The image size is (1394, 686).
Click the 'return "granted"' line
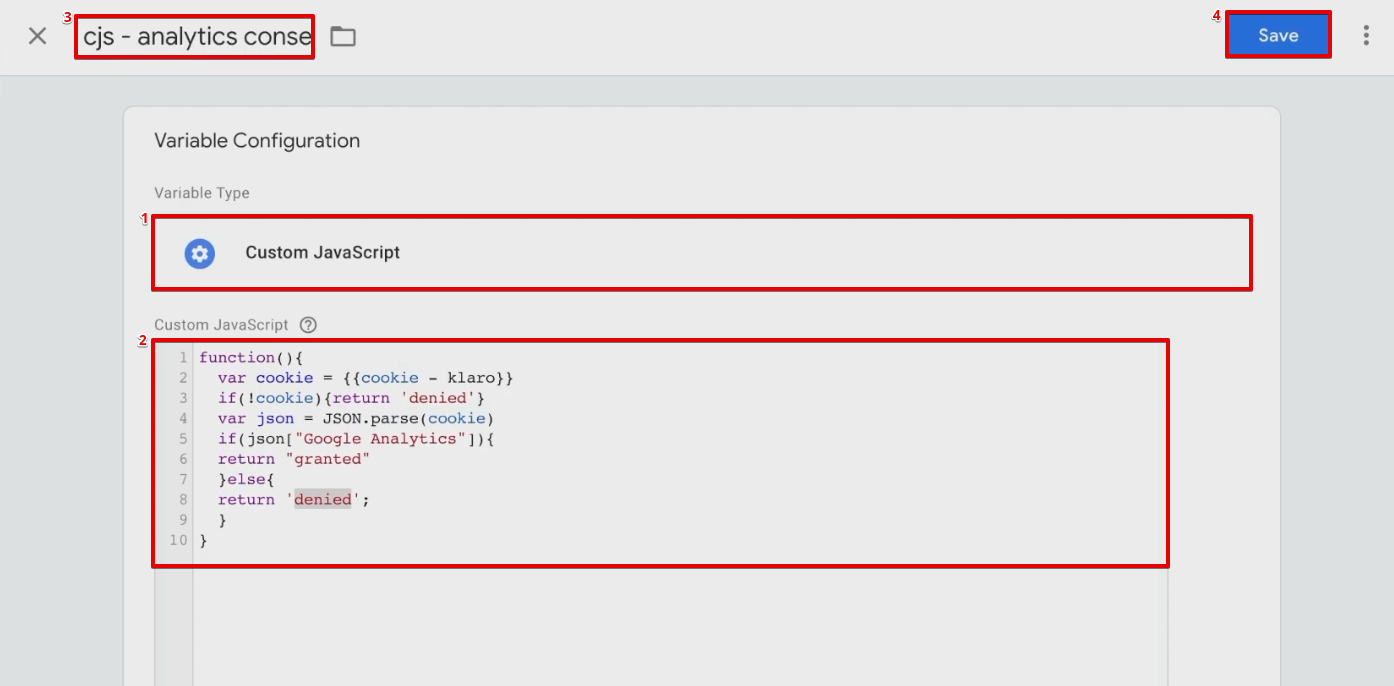294,459
